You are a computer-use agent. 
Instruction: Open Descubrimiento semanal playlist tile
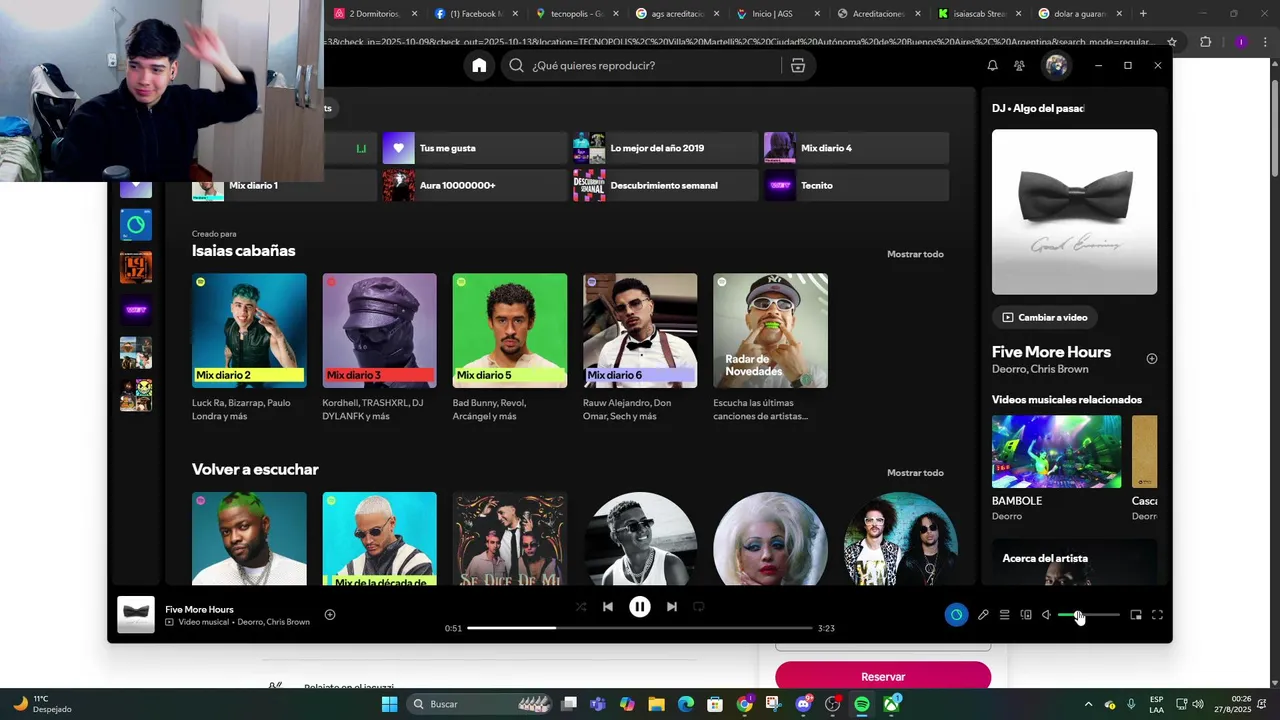pos(666,185)
